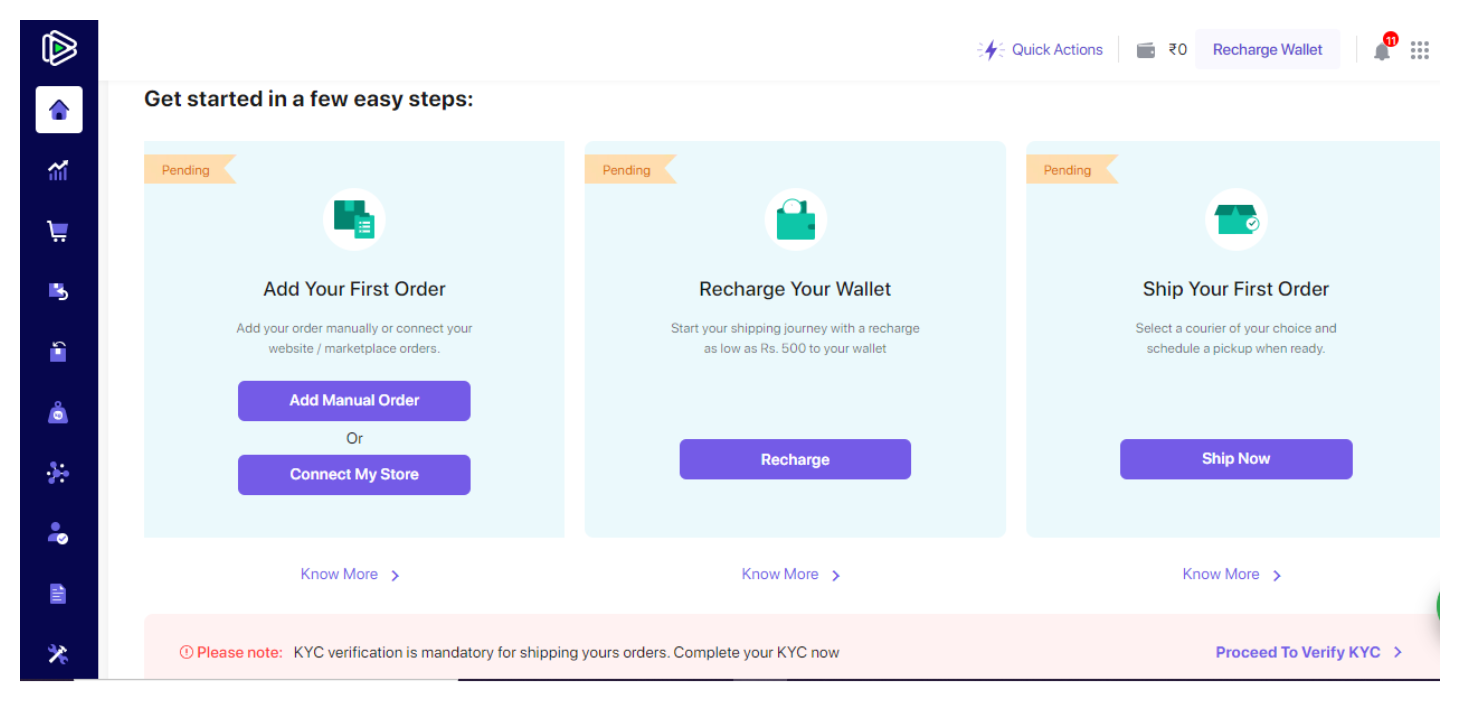The image size is (1460, 702).
Task: Click the 'Or' text between the order buttons
Action: (354, 438)
